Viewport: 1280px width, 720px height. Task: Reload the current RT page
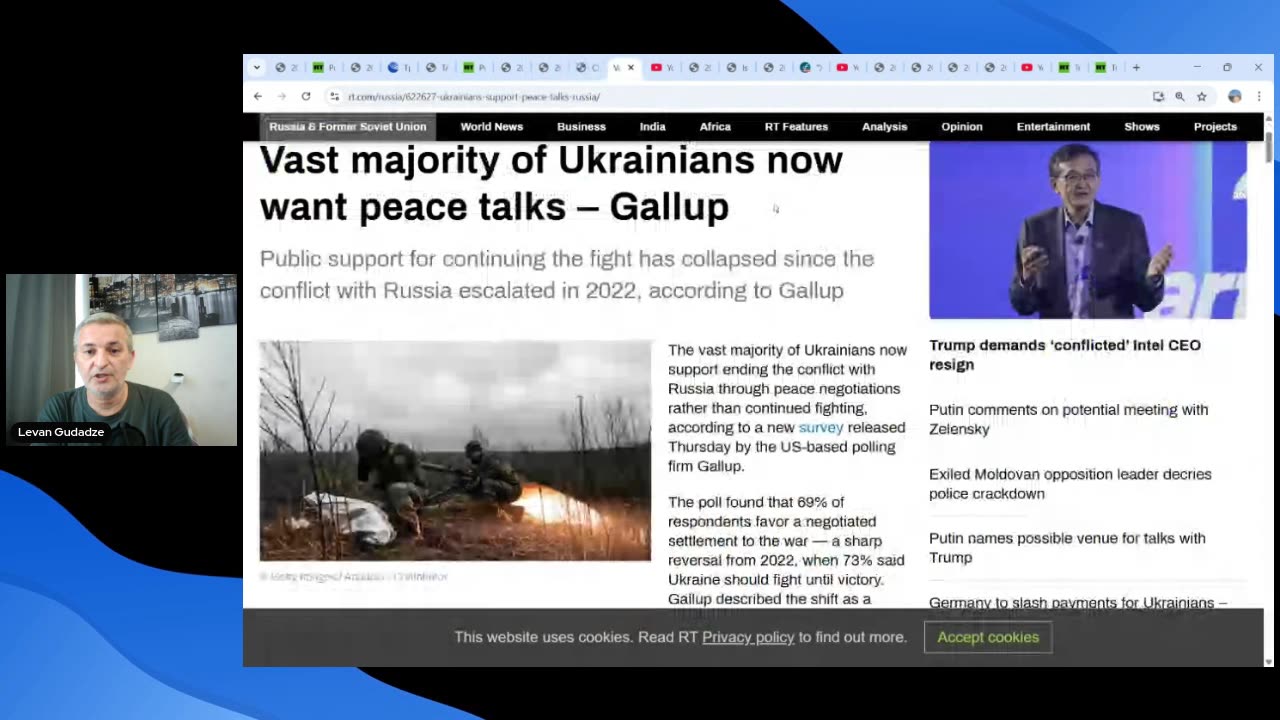pos(306,97)
